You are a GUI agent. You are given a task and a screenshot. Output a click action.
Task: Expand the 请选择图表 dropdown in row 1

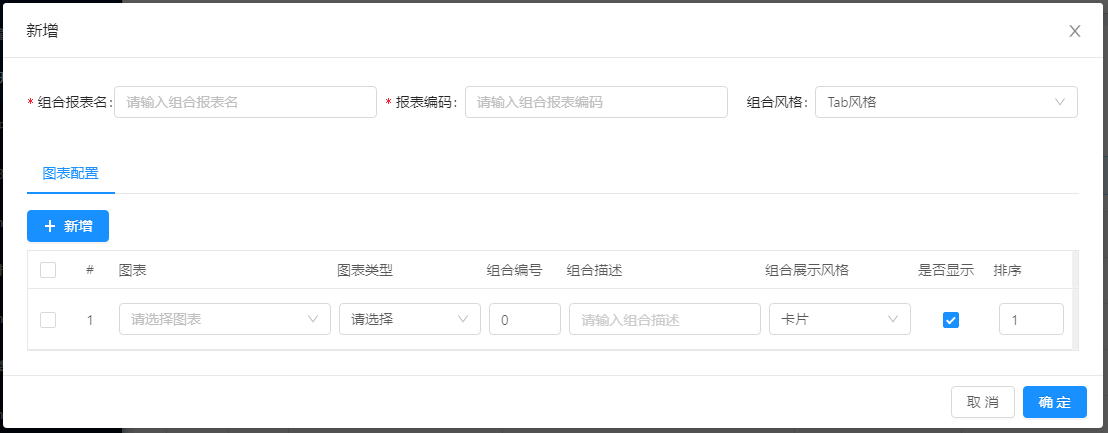click(224, 320)
